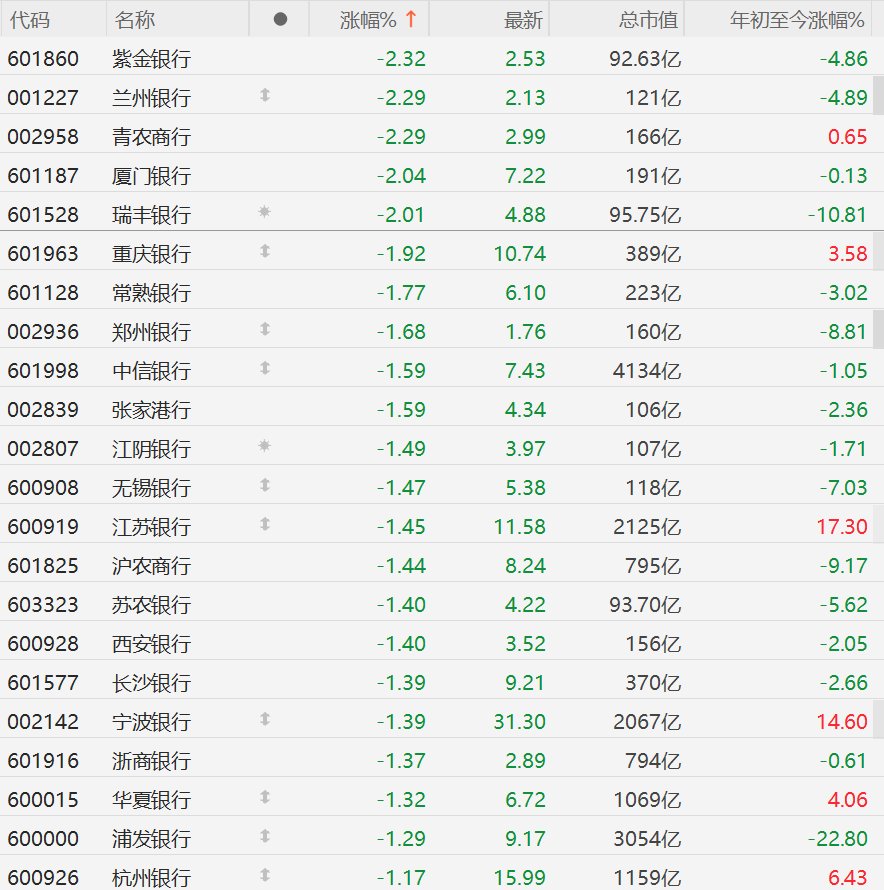Click the 92.63亿 market value cell
884x890 pixels.
tap(645, 59)
